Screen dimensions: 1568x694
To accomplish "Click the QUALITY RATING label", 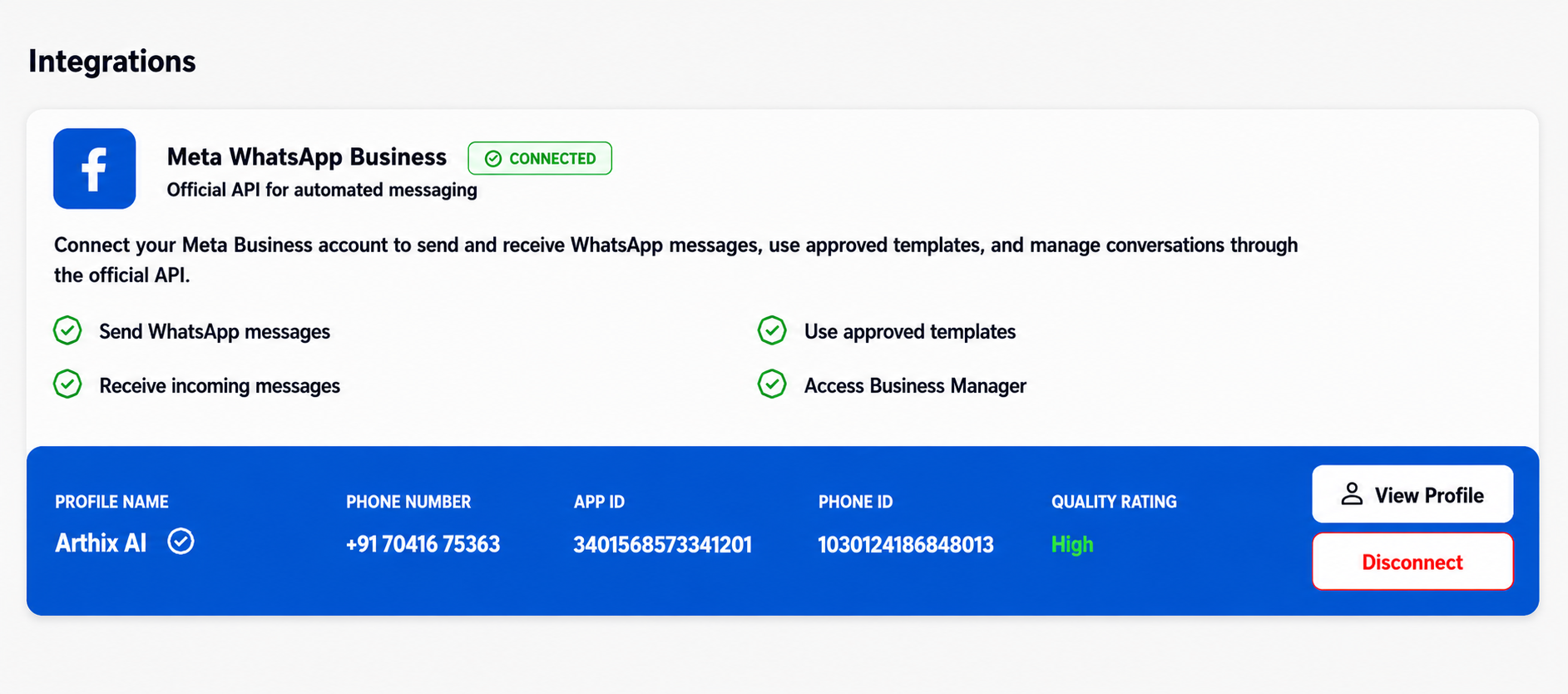I will 1114,502.
